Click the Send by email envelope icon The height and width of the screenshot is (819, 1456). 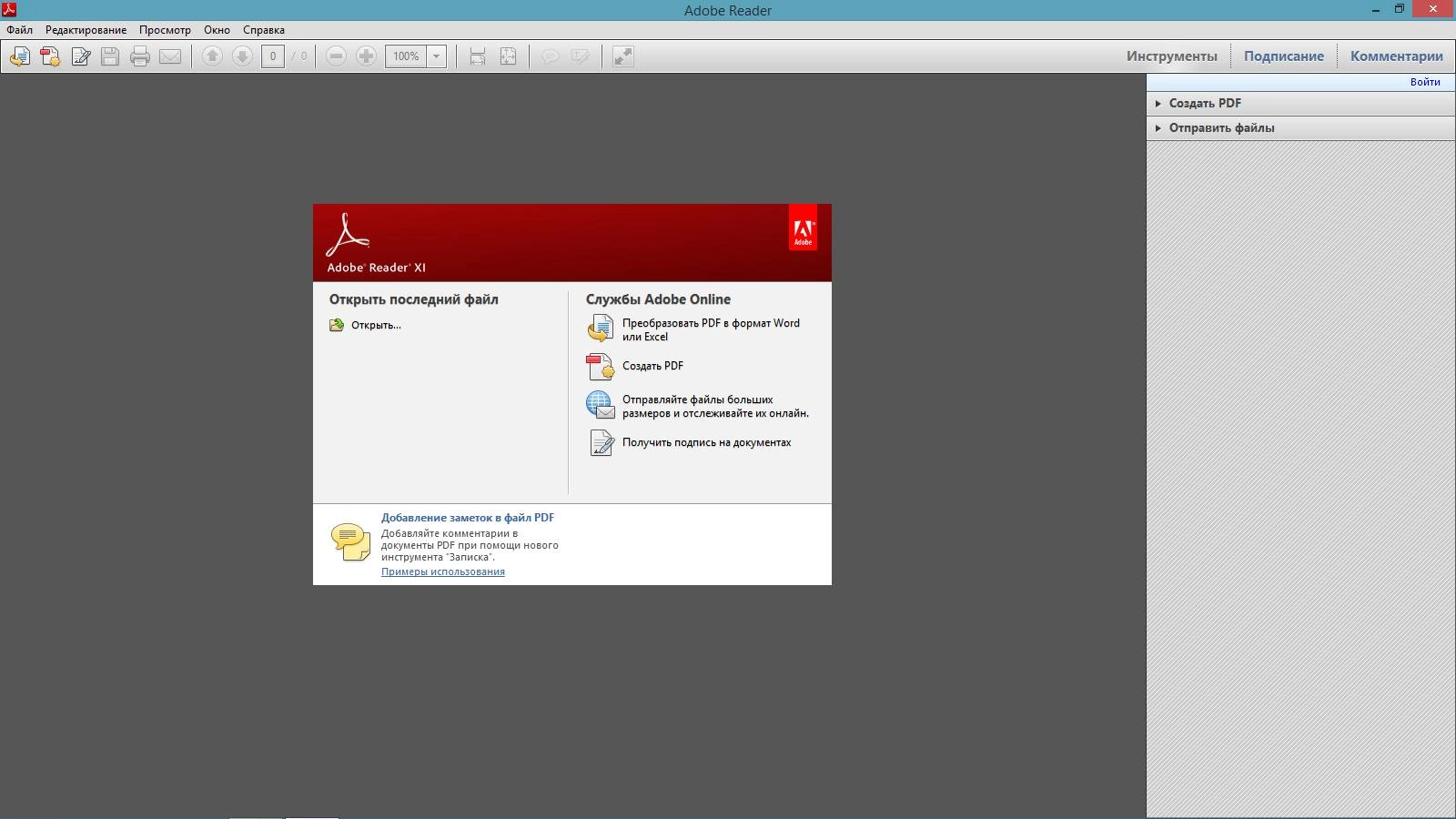[170, 56]
